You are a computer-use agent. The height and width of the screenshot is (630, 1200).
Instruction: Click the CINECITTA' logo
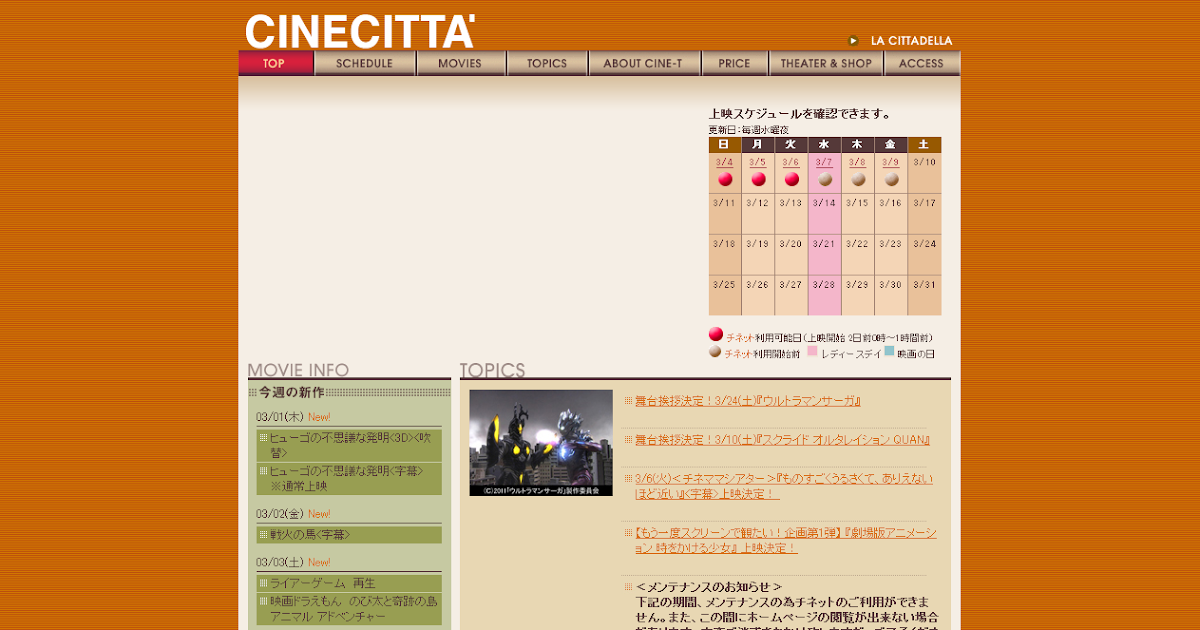click(360, 31)
